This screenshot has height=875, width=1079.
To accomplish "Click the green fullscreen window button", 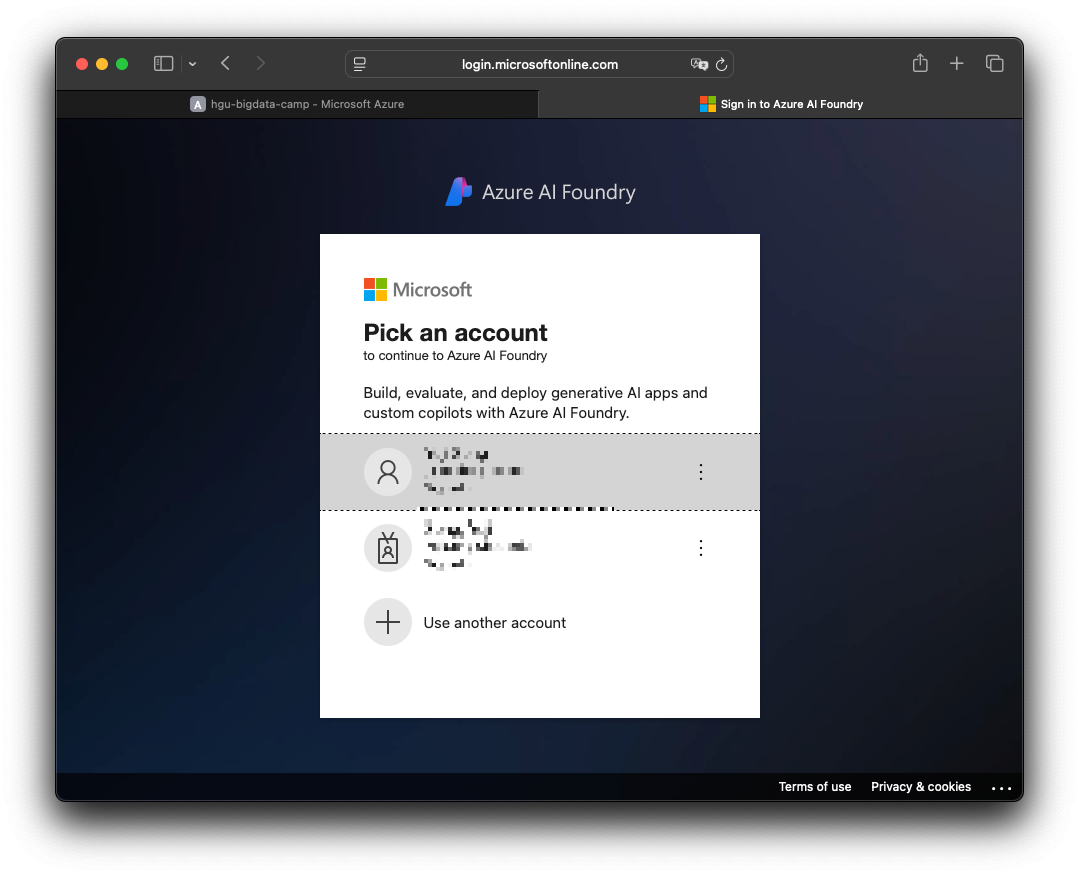I will 122,64.
